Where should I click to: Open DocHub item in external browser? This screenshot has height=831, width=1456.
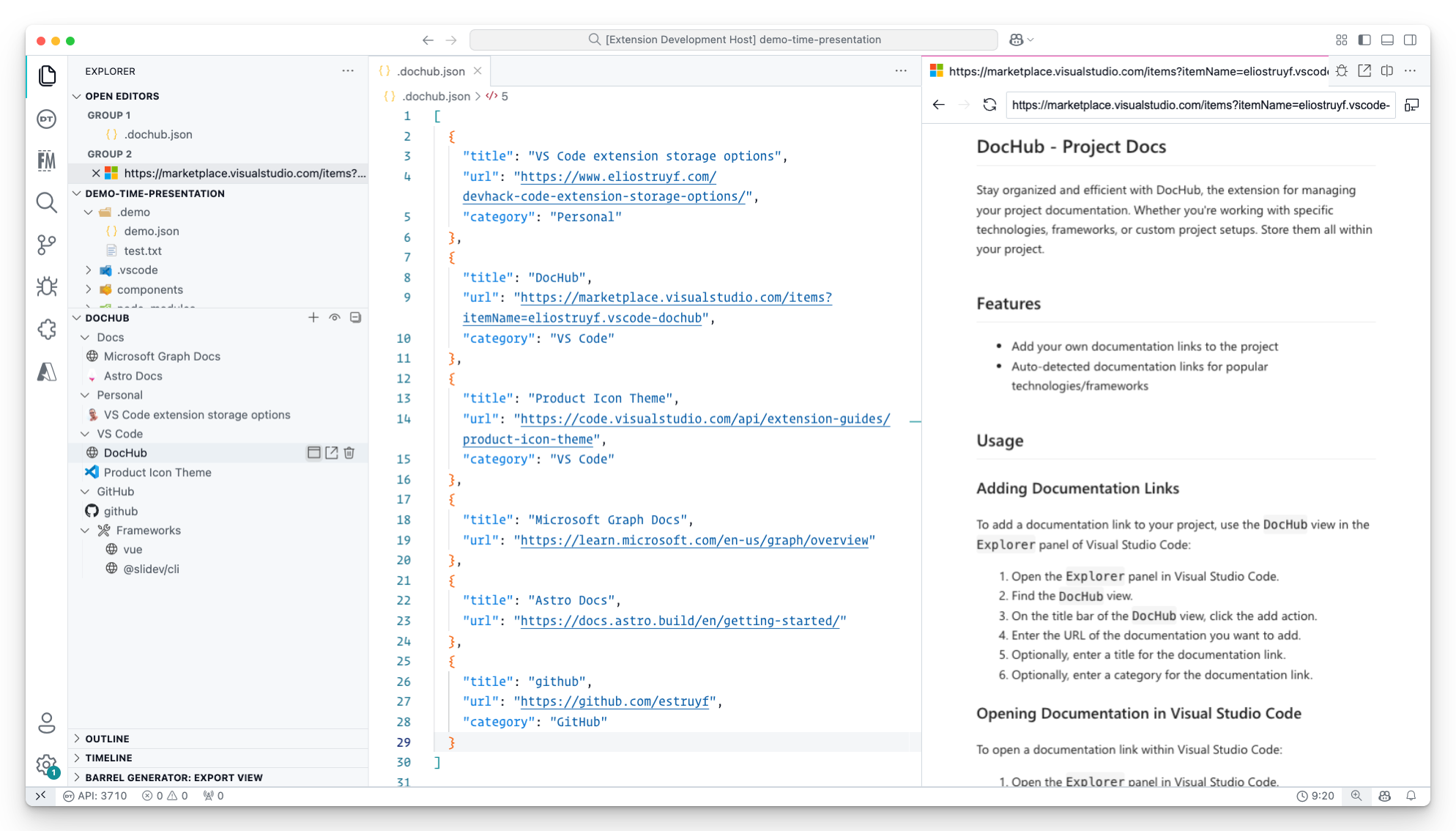click(332, 453)
